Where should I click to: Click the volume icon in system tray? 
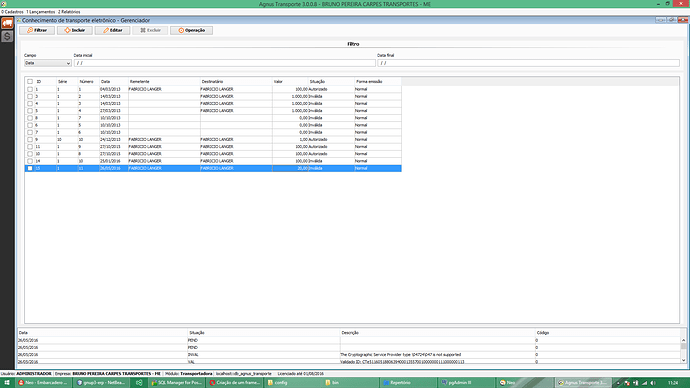click(653, 383)
